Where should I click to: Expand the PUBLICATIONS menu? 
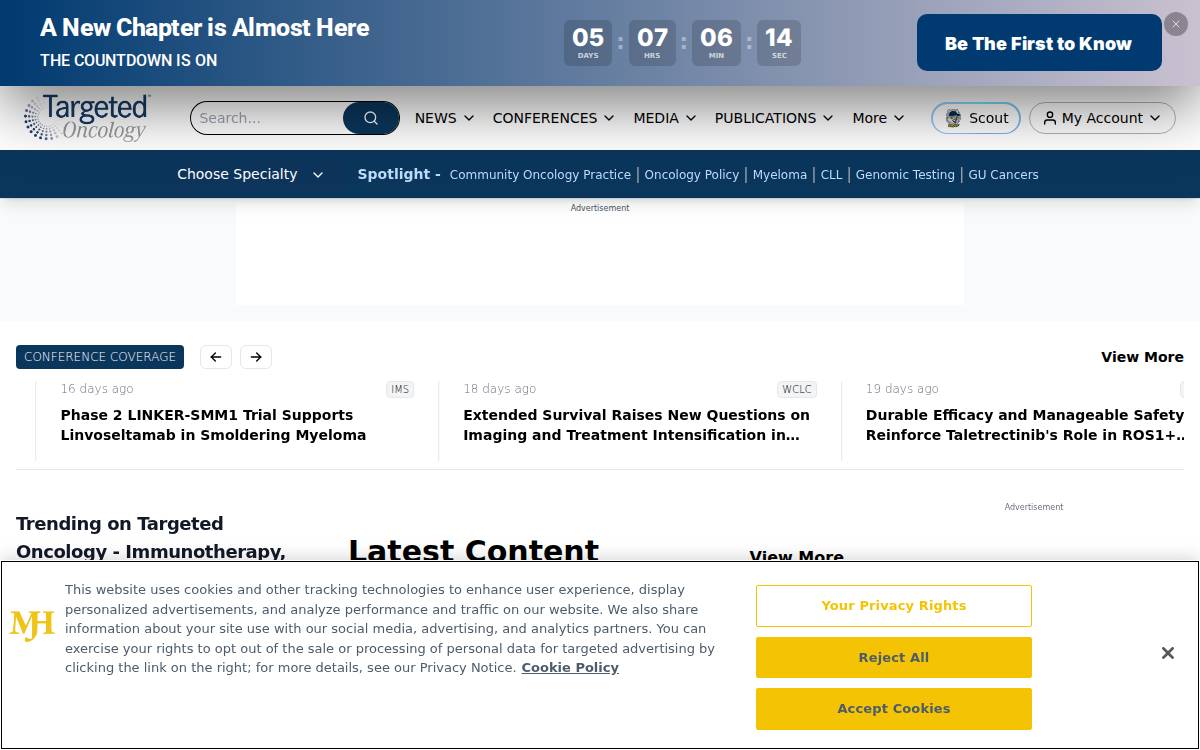[774, 118]
